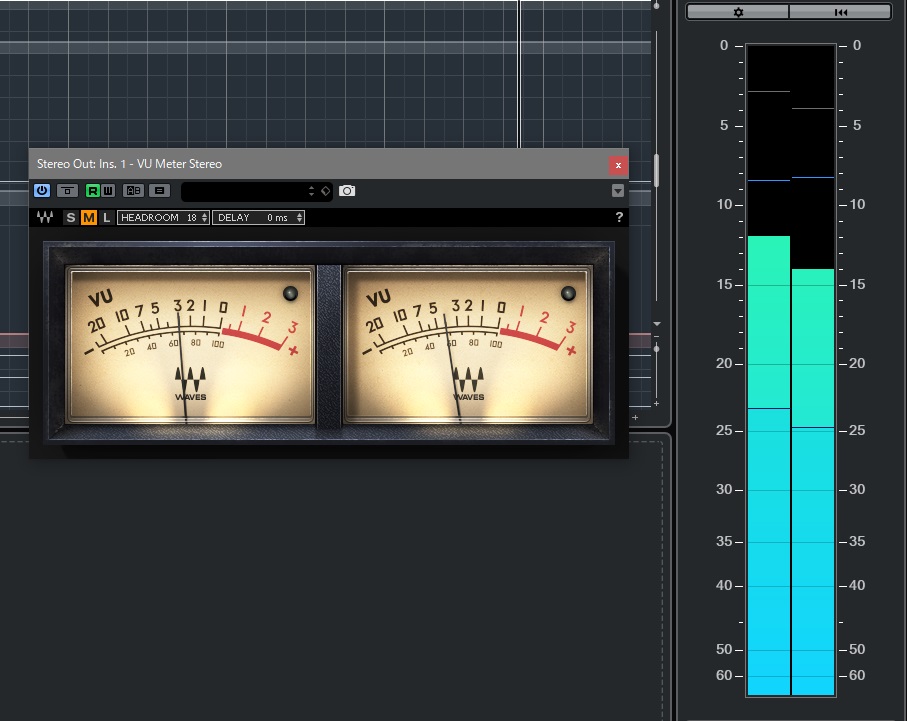Open meter settings gear button
Image resolution: width=907 pixels, height=721 pixels.
click(738, 12)
